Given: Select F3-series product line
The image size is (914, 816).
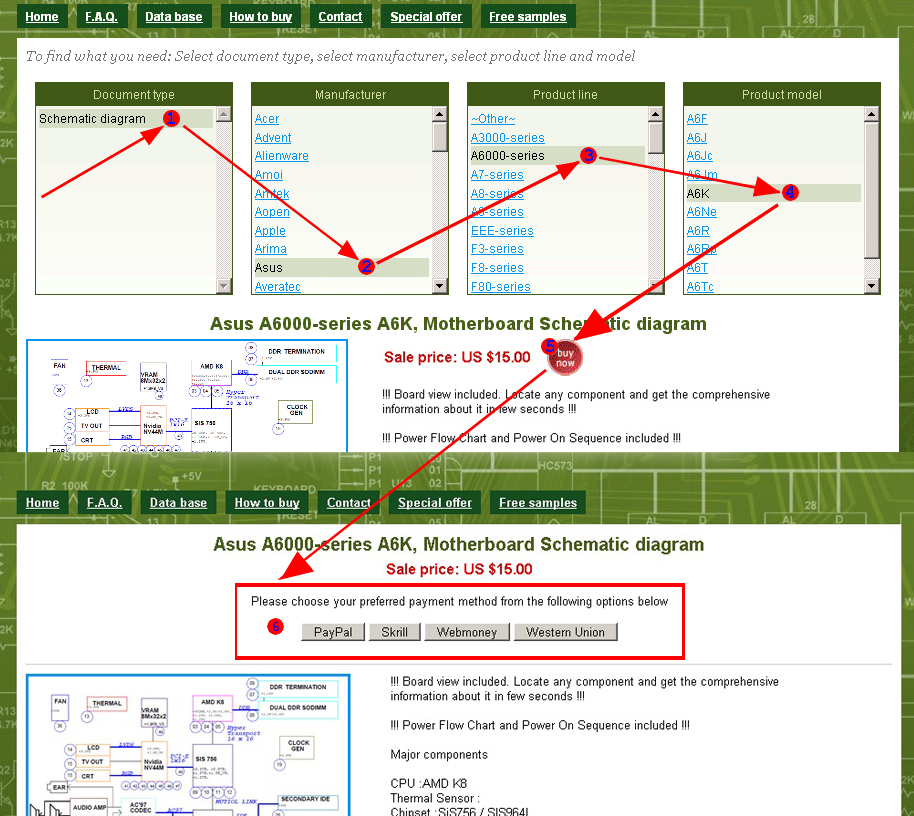Looking at the screenshot, I should point(497,249).
